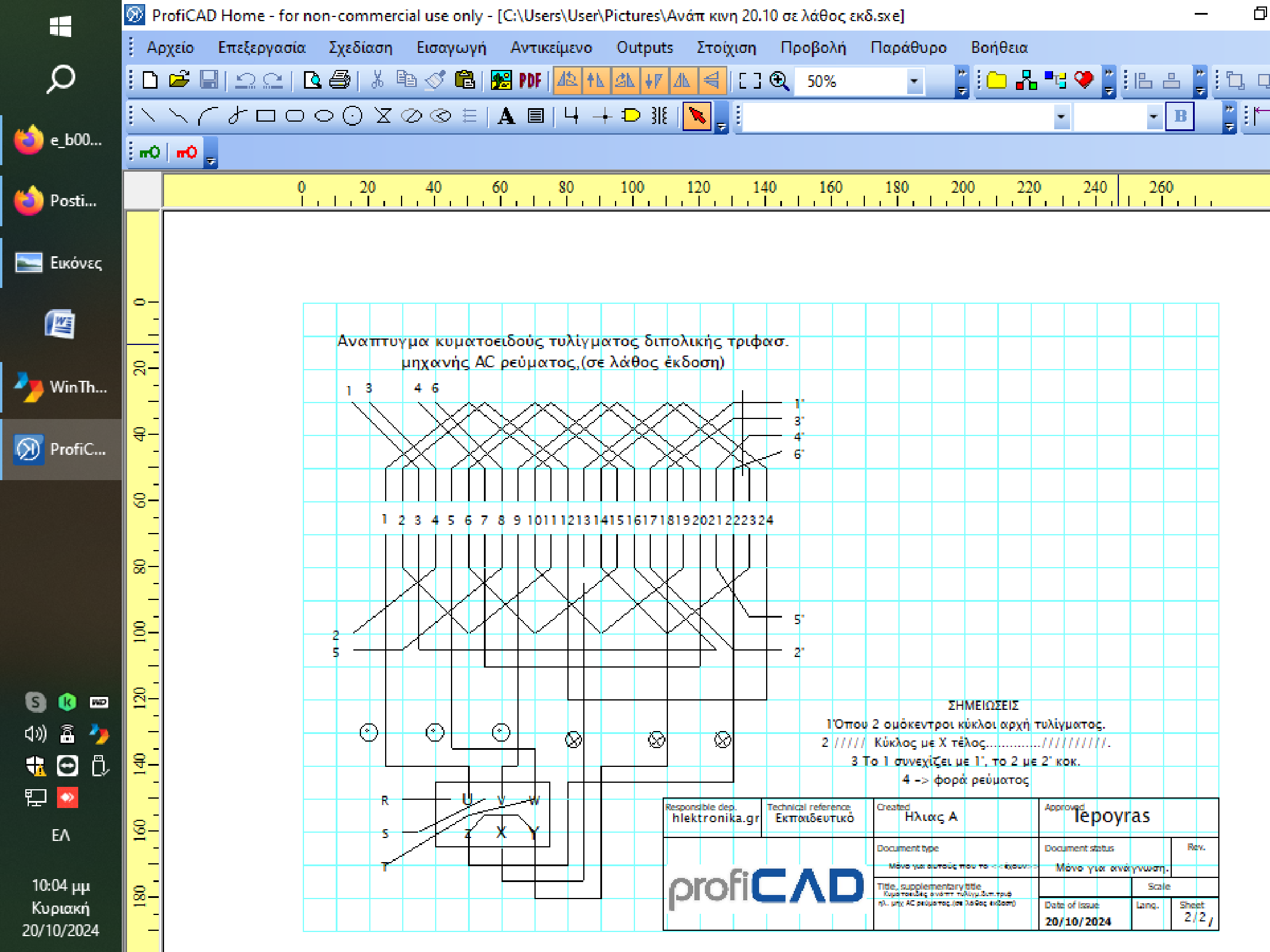This screenshot has height=952, width=1270.
Task: Expand the font name dropdown
Action: pos(1061,116)
